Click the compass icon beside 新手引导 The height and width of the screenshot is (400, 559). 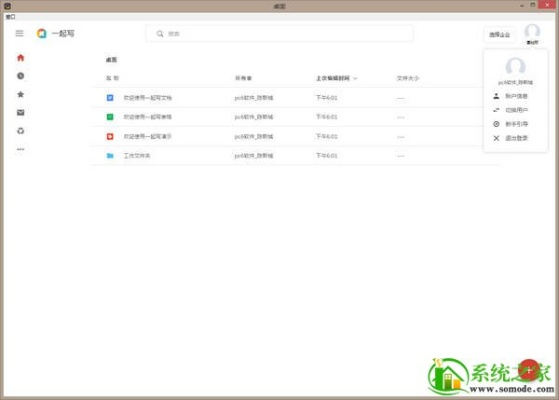click(496, 124)
